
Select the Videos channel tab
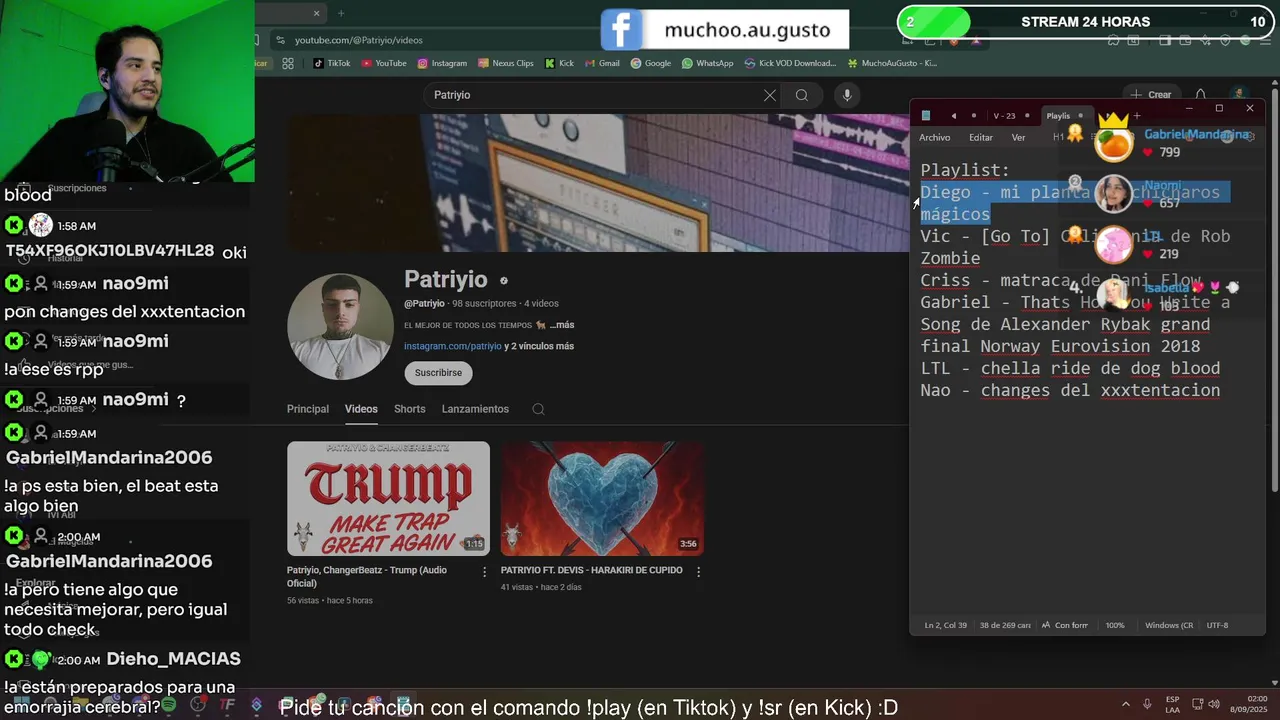click(361, 409)
